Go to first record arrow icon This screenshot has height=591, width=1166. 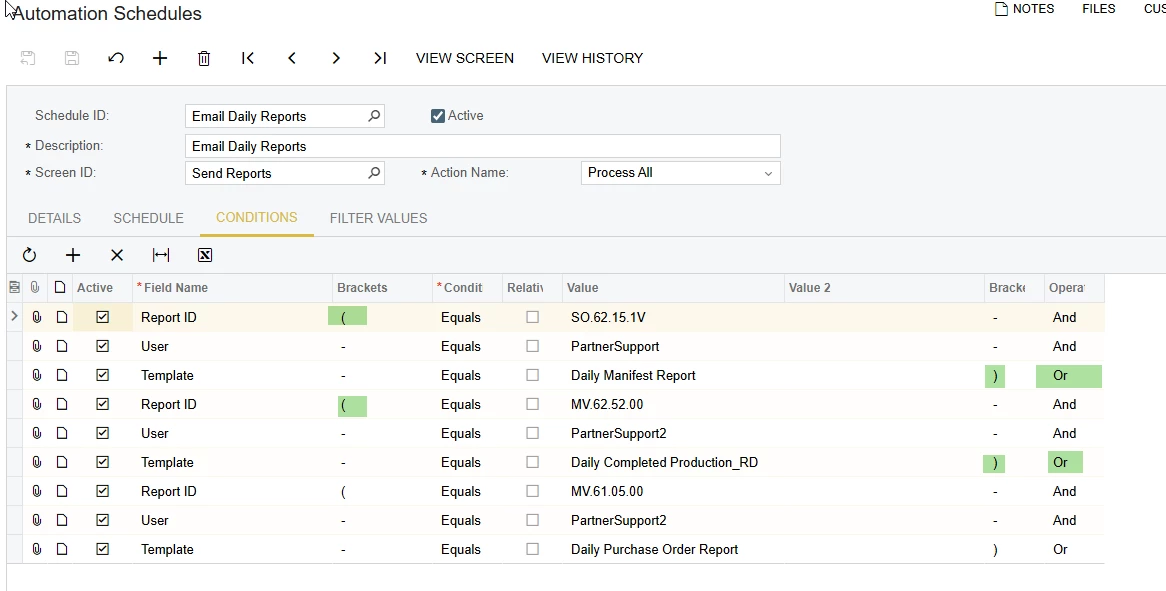pyautogui.click(x=248, y=58)
